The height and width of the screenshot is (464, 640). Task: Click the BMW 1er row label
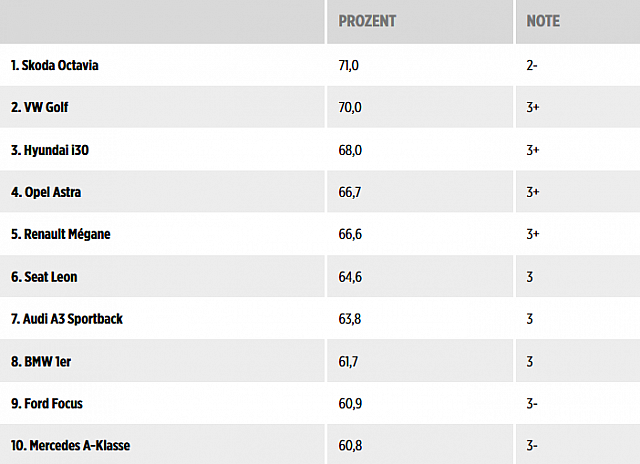(x=40, y=360)
